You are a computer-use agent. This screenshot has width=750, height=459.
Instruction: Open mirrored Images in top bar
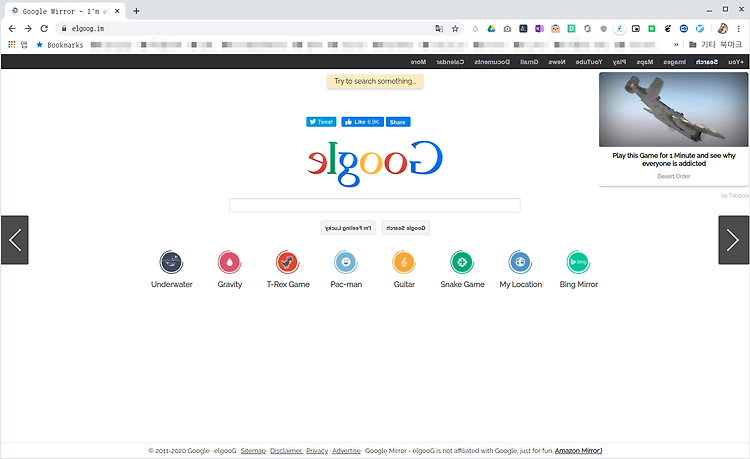(x=674, y=62)
